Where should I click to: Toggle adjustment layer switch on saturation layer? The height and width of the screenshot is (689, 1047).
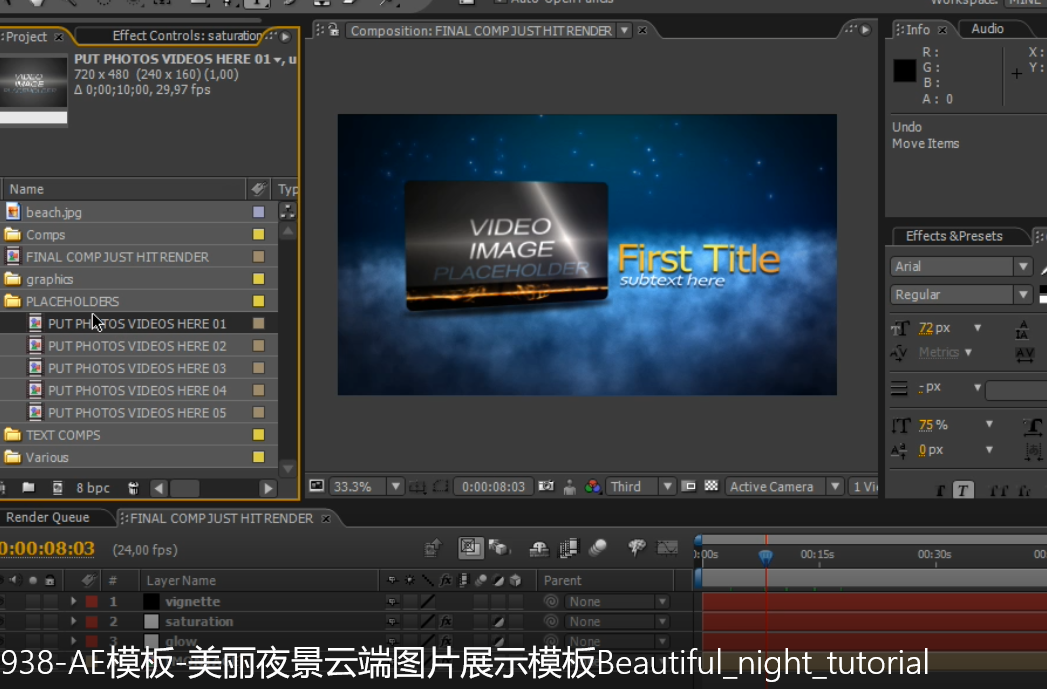pyautogui.click(x=498, y=622)
